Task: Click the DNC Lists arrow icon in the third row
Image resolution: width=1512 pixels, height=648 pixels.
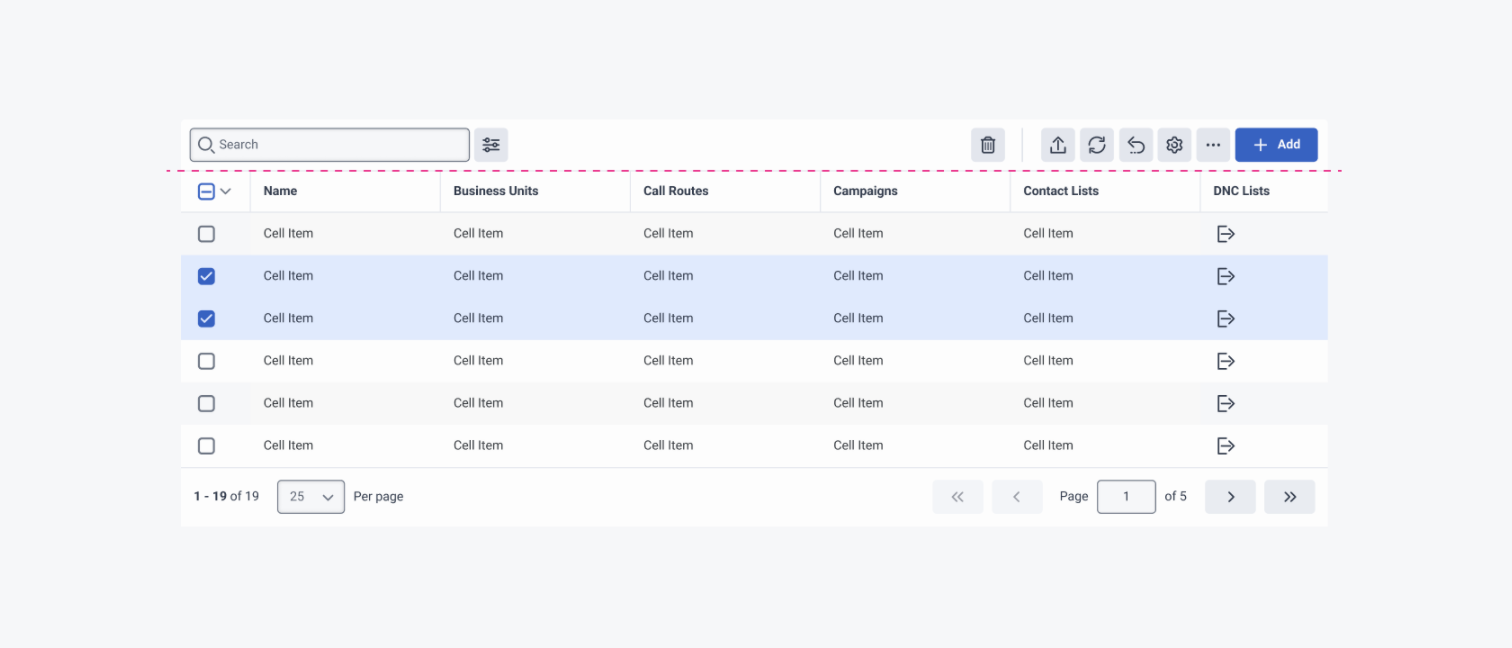Action: coord(1226,319)
